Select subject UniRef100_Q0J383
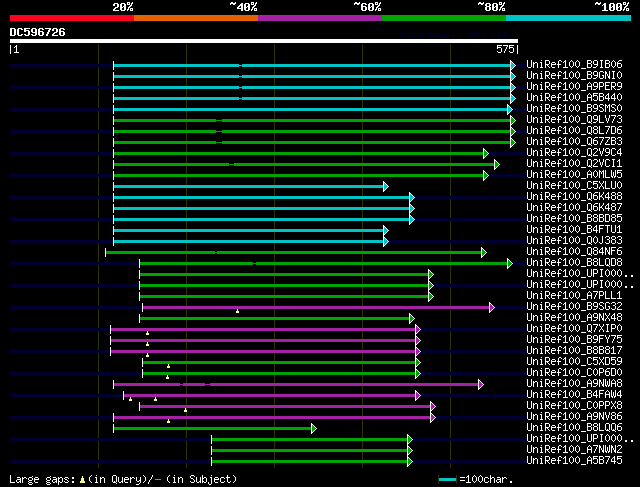This screenshot has width=640, height=487. point(574,241)
